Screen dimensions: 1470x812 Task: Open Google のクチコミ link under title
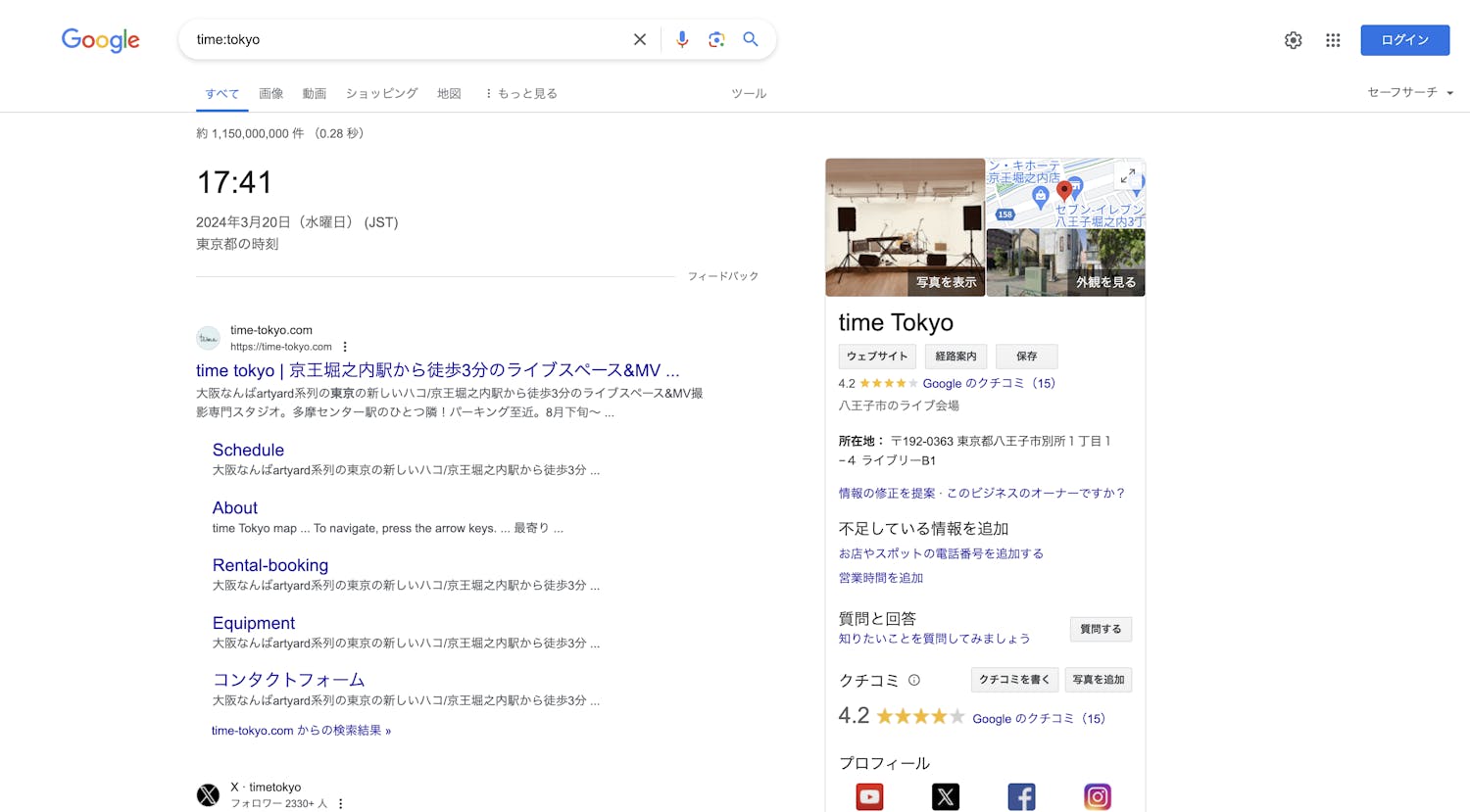(989, 384)
